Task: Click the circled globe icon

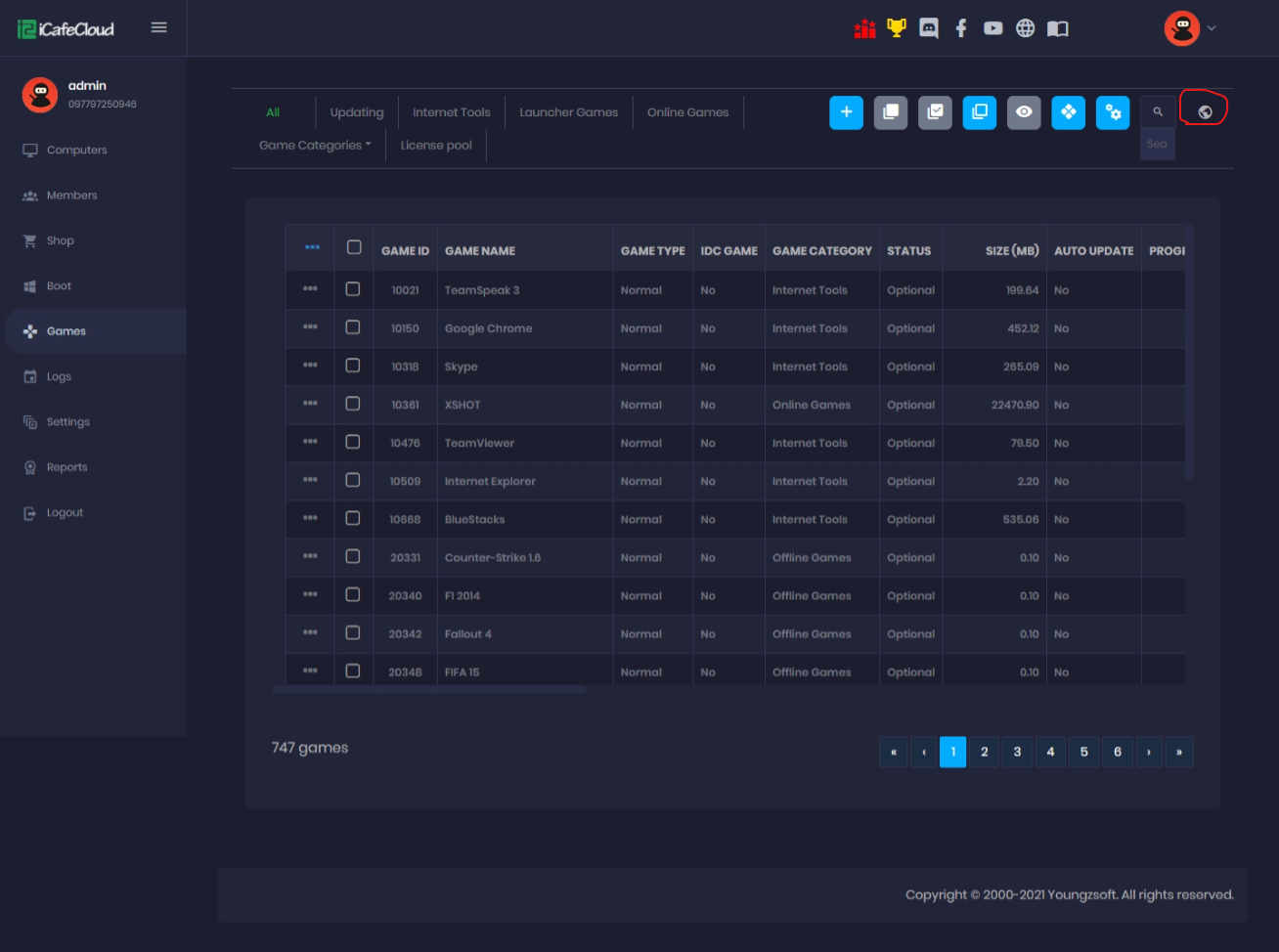Action: point(1205,112)
